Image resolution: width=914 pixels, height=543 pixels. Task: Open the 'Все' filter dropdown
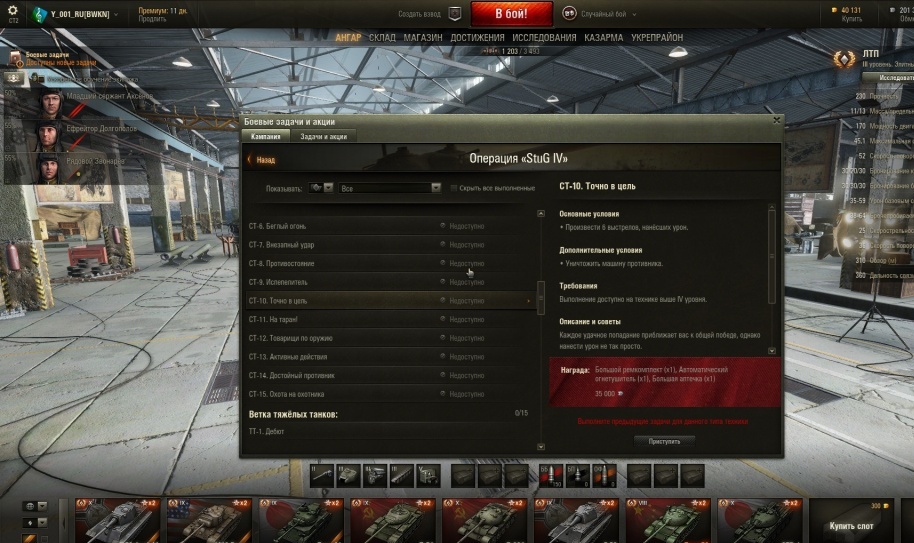point(390,188)
